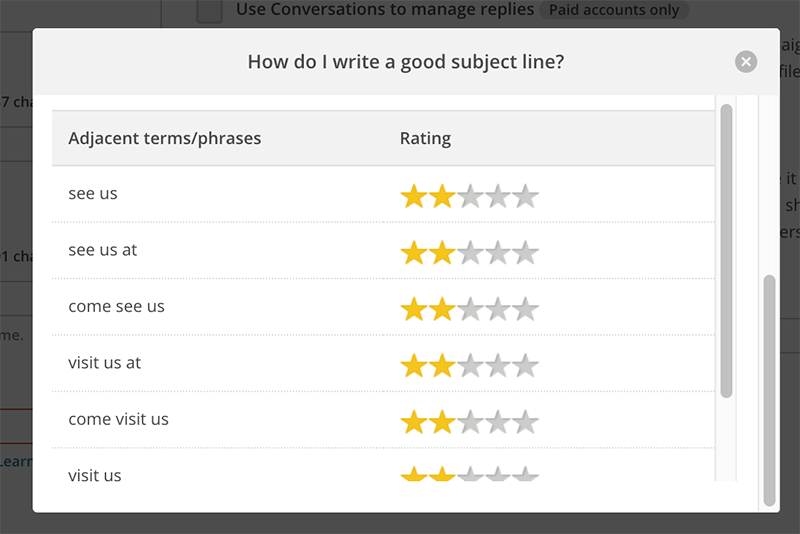Click the second star for 'visit us at'
Screen dimensions: 800x534
click(442, 366)
